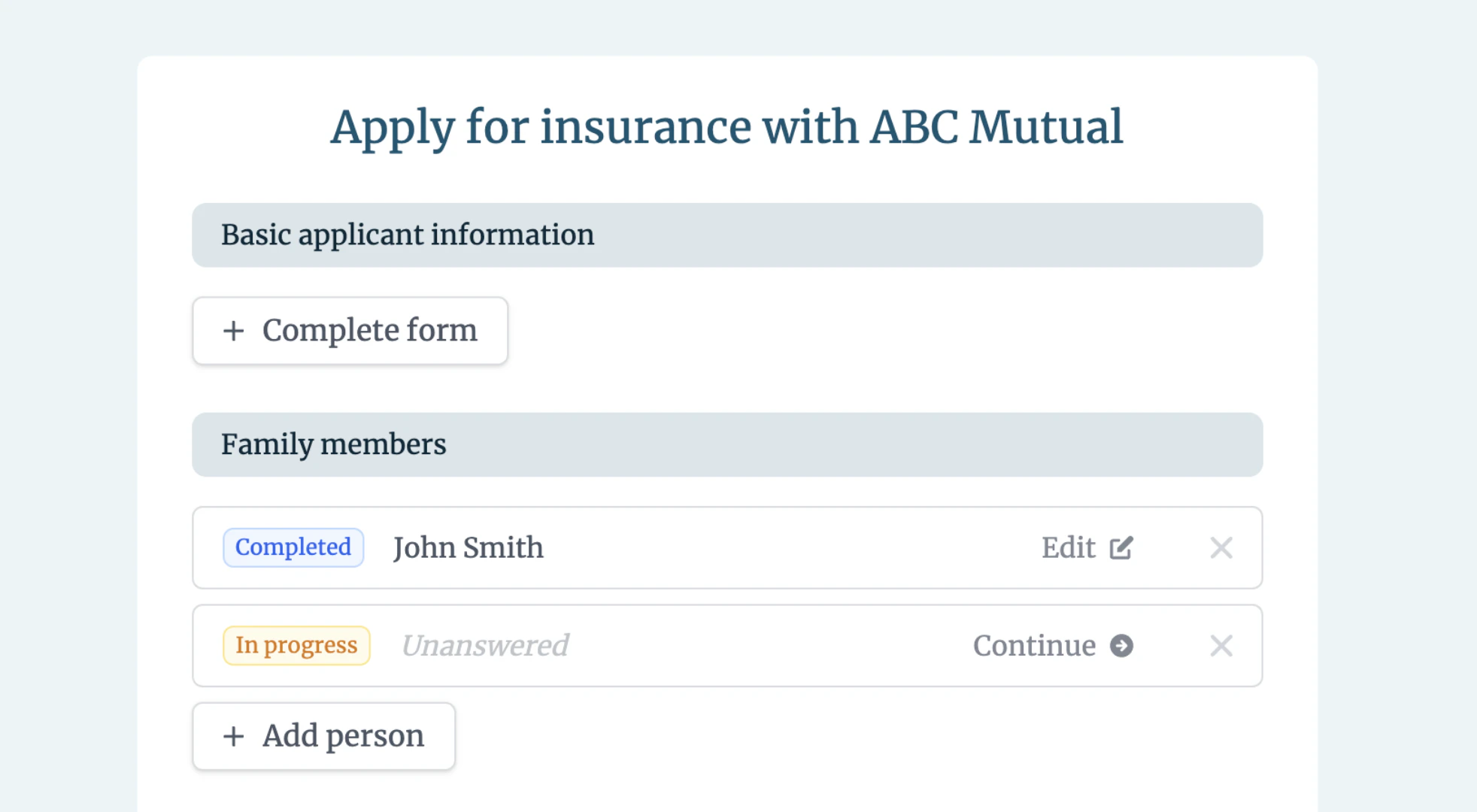
Task: Remove John Smith with the X icon
Action: point(1221,547)
